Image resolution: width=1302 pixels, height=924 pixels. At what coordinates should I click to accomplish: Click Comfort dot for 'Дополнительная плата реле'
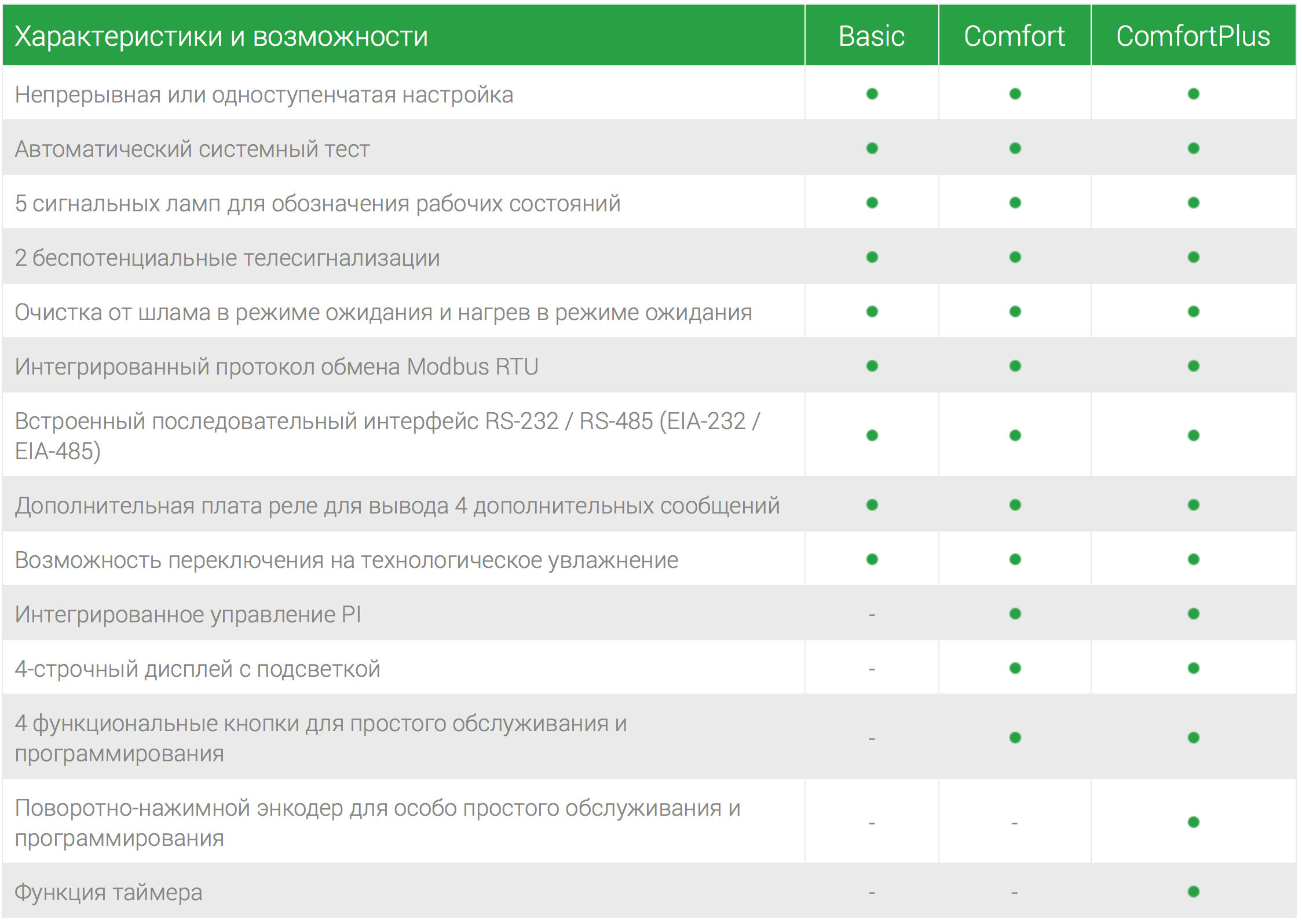pyautogui.click(x=1015, y=505)
